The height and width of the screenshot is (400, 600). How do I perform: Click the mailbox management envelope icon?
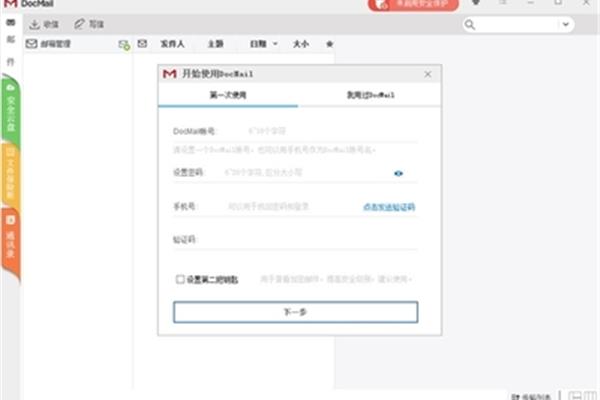pos(31,44)
